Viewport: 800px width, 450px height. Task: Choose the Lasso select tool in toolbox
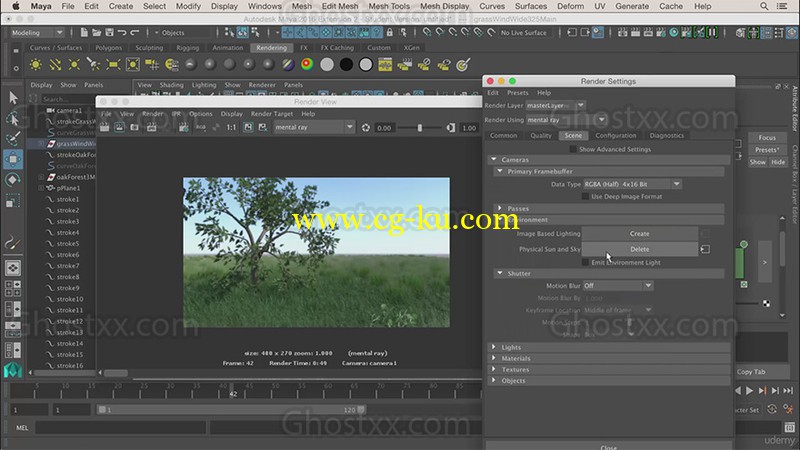click(x=13, y=118)
